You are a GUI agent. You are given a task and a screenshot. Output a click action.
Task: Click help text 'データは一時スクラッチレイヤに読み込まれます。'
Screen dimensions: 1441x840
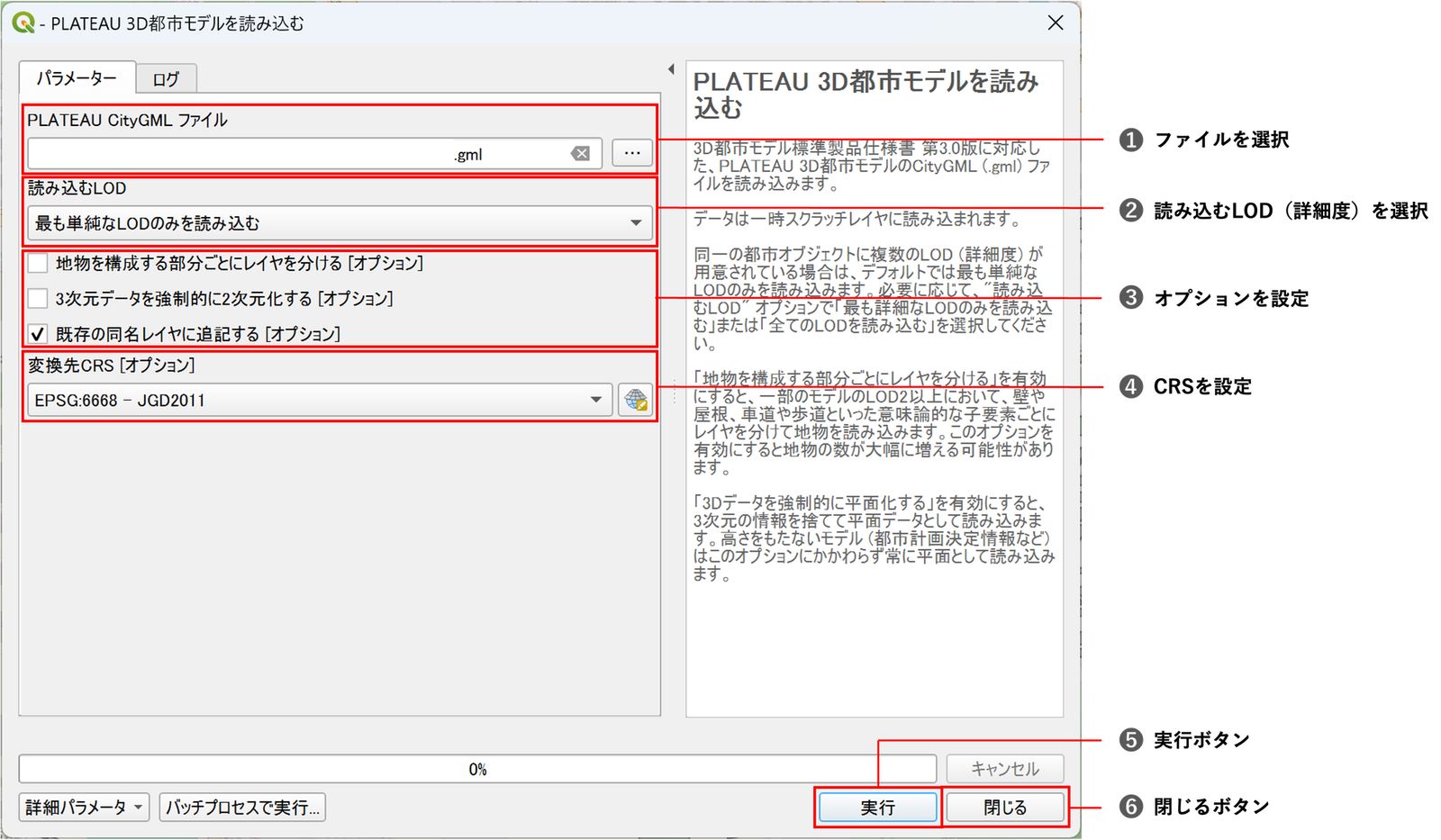856,219
